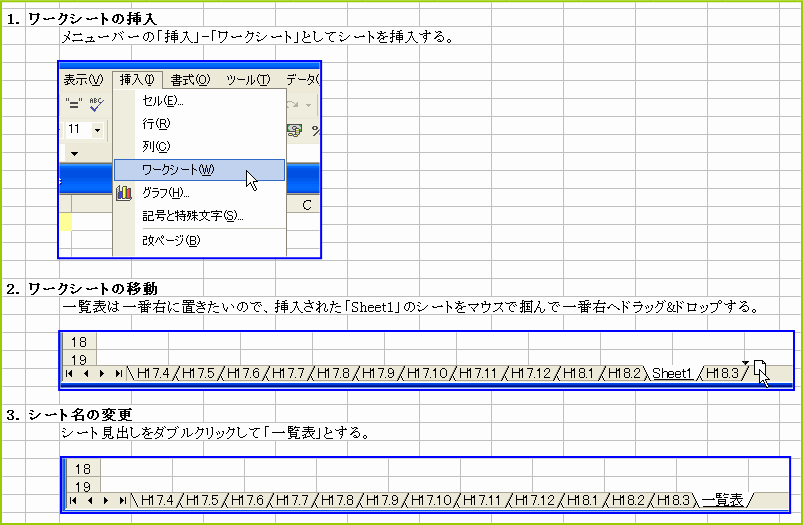Choose 行(R) from the insert menu
Image resolution: width=803 pixels, height=525 pixels.
200,123
